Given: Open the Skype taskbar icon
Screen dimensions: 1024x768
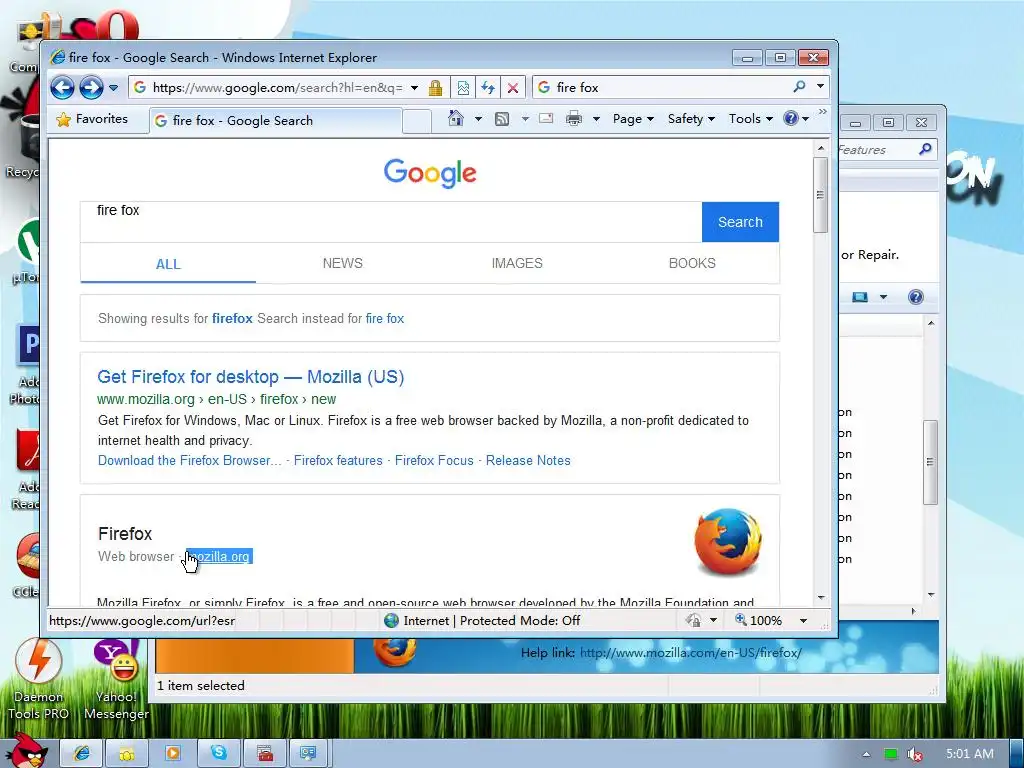Looking at the screenshot, I should 219,754.
